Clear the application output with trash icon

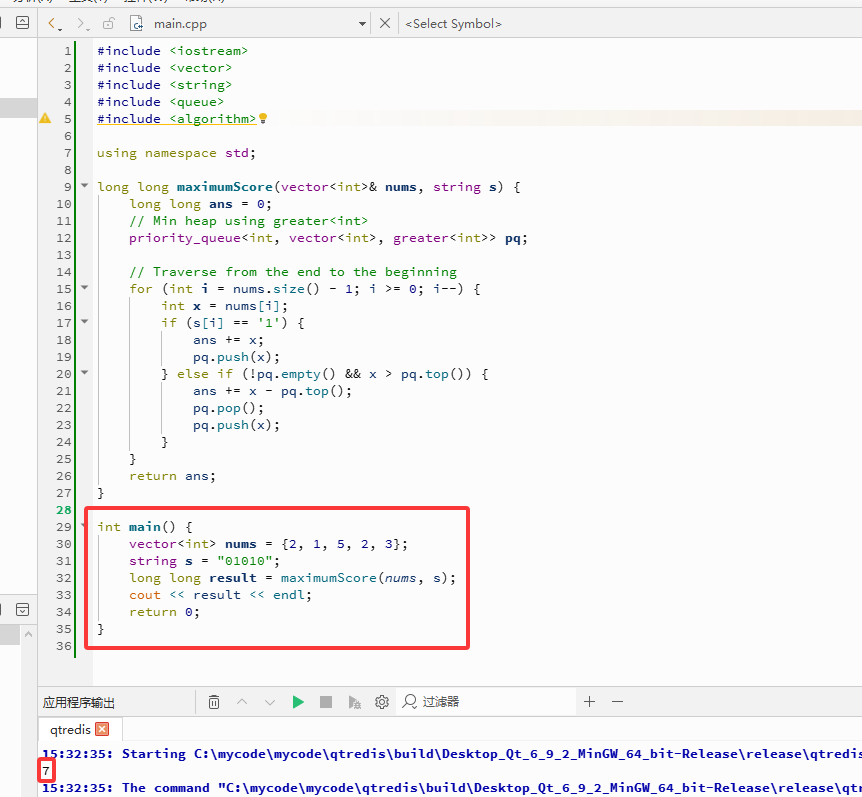point(214,702)
